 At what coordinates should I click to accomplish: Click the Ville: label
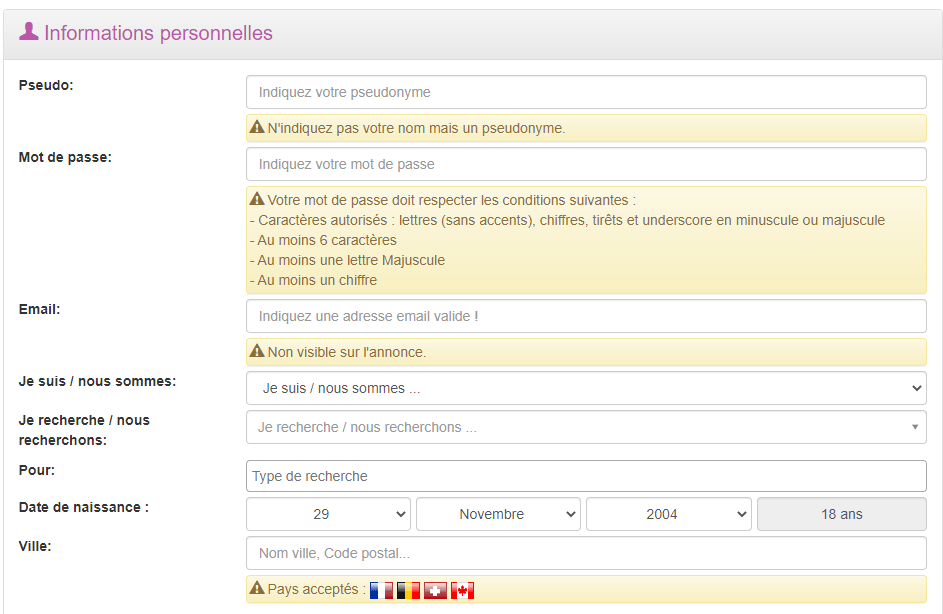click(35, 547)
